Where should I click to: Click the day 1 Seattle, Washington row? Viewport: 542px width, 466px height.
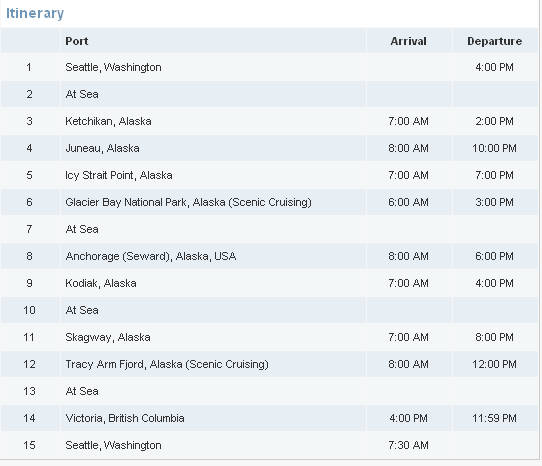click(x=269, y=67)
